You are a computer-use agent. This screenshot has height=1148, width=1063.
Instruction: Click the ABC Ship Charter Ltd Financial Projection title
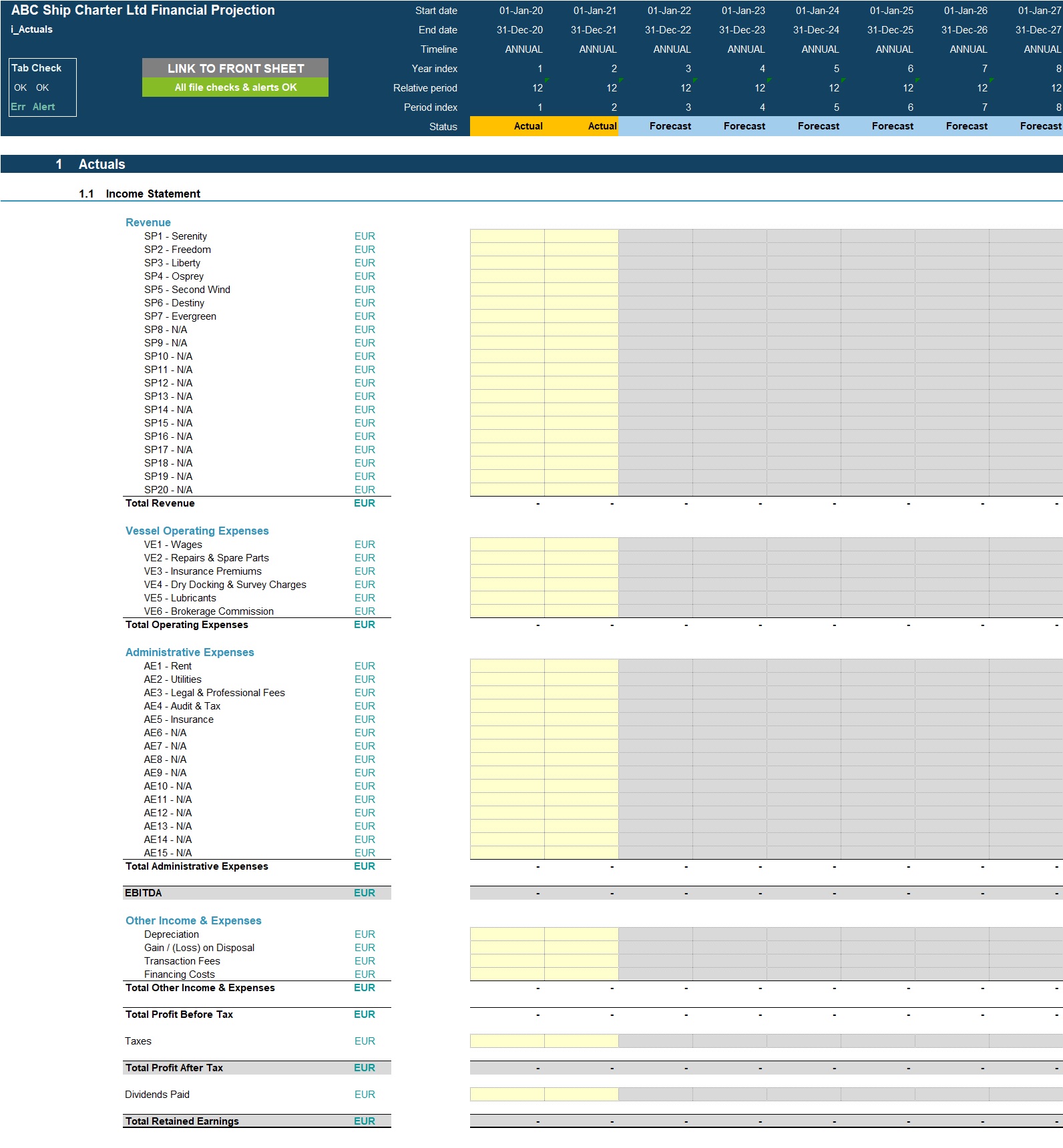coord(143,10)
